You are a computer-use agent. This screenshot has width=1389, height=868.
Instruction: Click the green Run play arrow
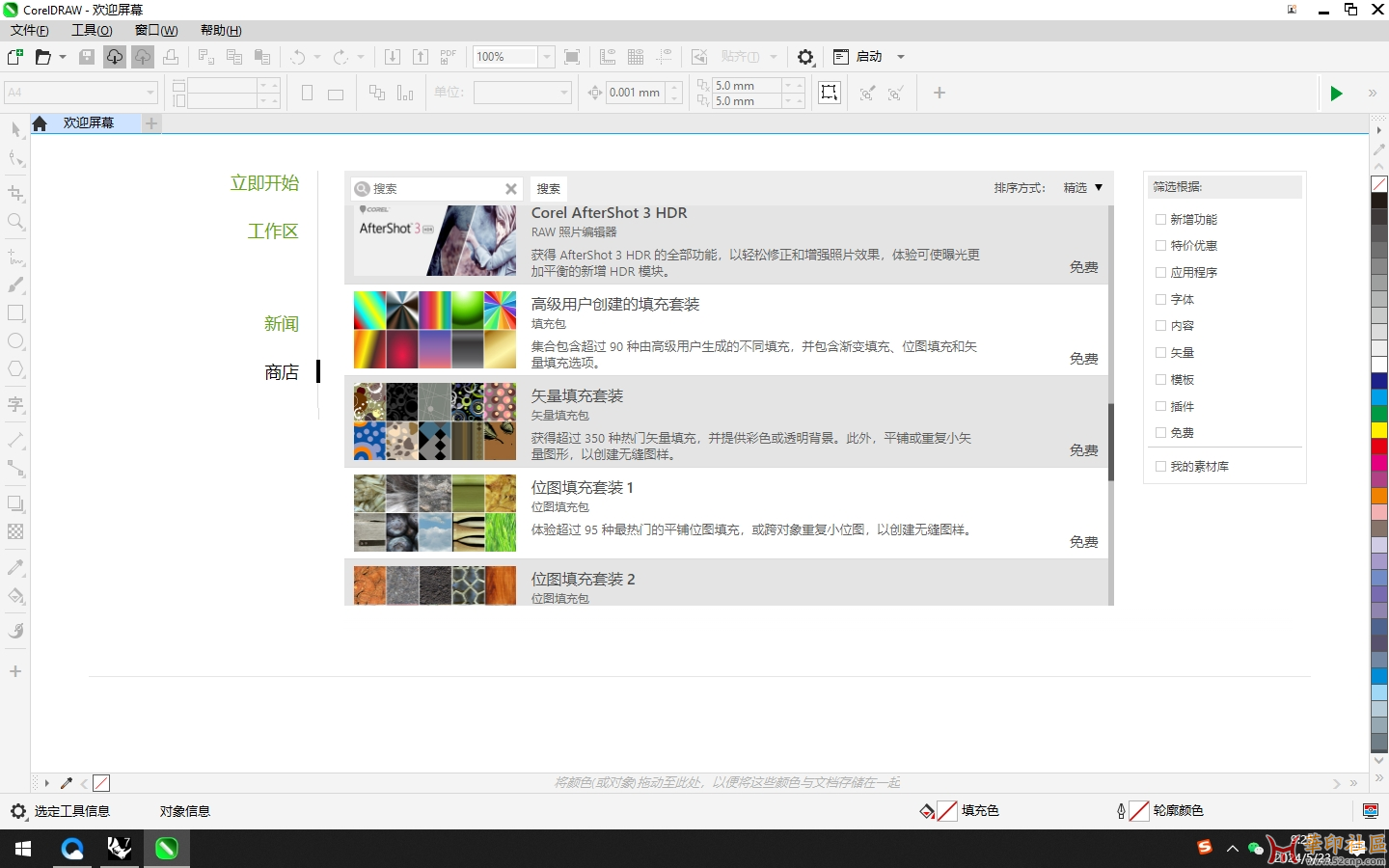[1336, 94]
